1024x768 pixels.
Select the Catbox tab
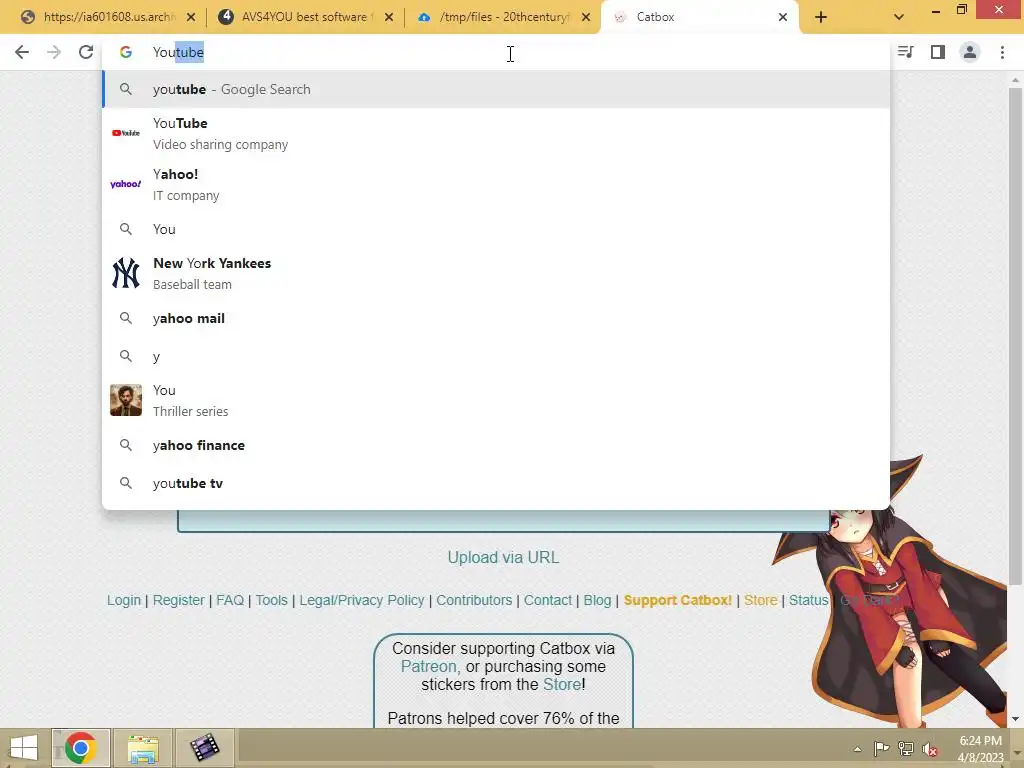click(699, 17)
